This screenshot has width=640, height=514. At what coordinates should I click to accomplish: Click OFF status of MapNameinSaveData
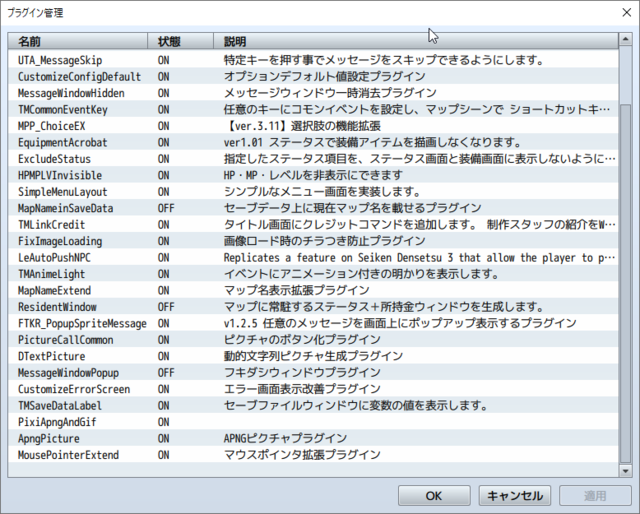point(166,208)
